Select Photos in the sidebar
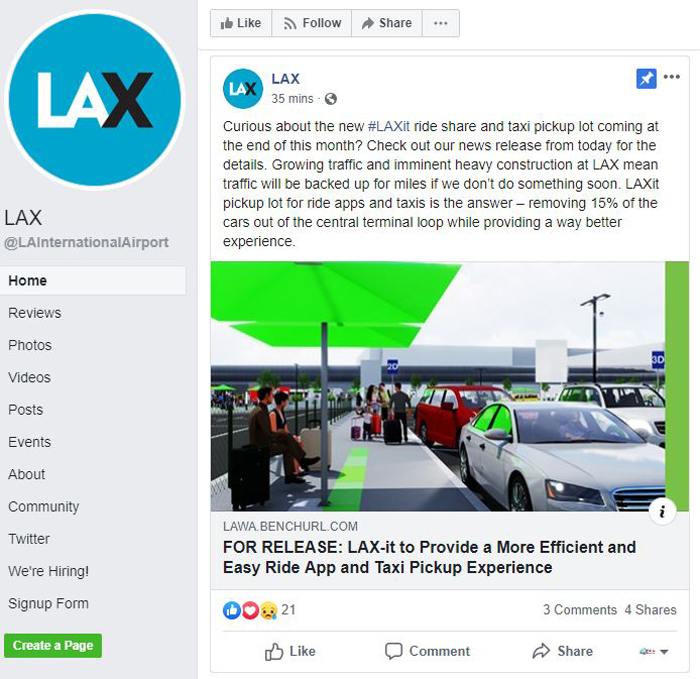 tap(30, 345)
